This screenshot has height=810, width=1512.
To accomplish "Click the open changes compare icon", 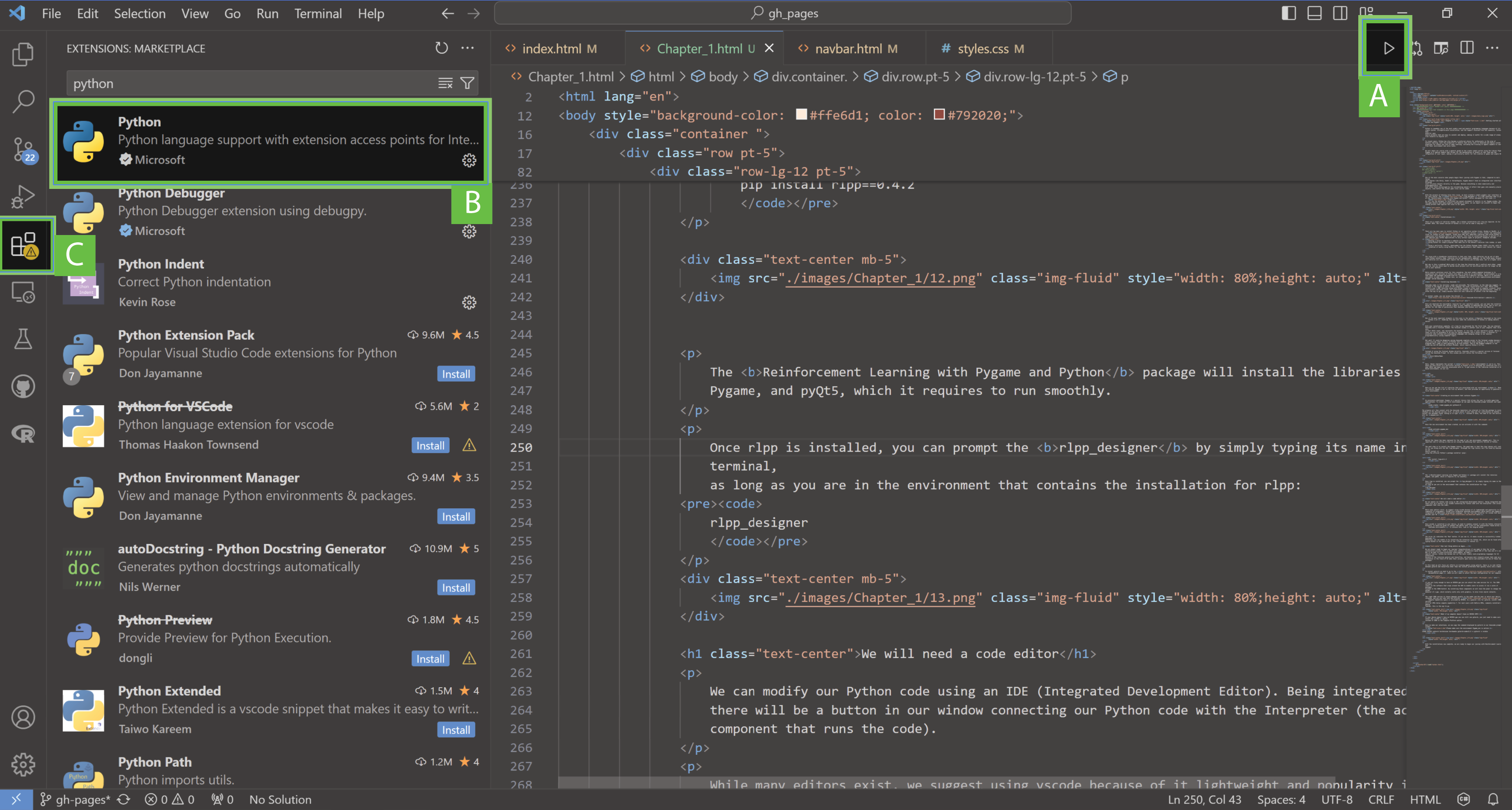I will click(x=1418, y=48).
